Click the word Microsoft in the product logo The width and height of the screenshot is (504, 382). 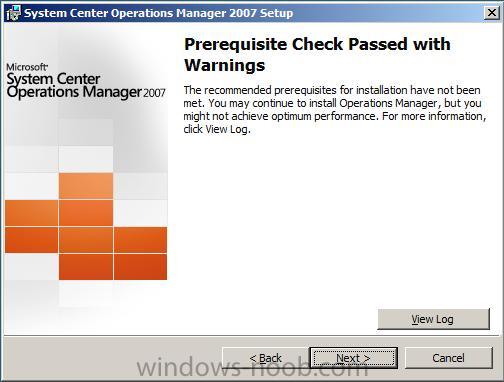27,67
